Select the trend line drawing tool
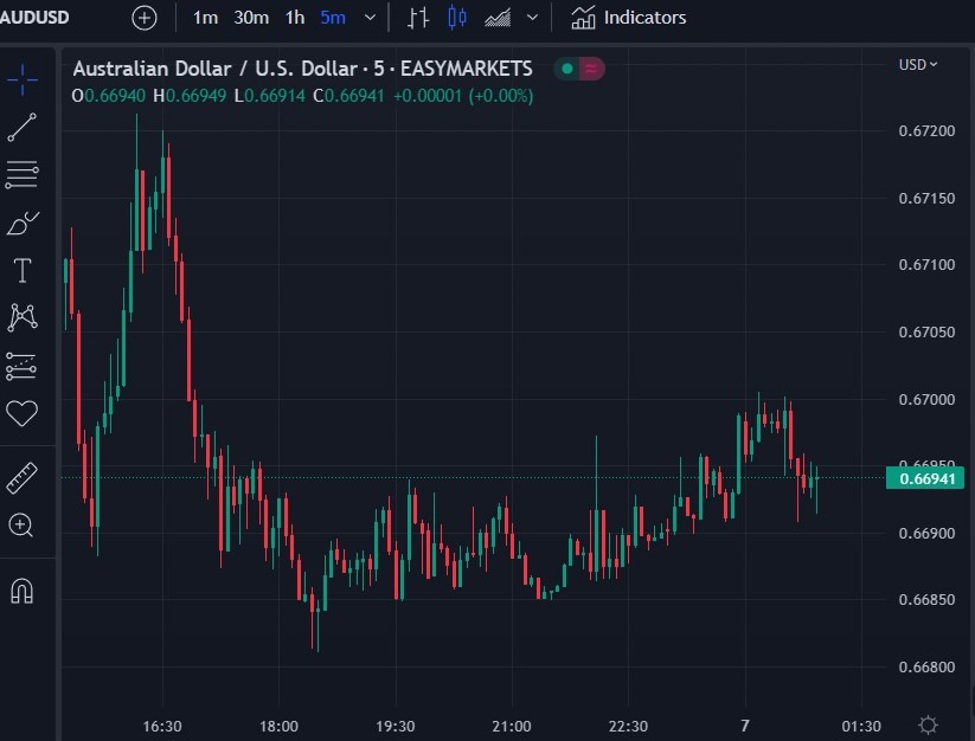The width and height of the screenshot is (975, 741). coord(22,127)
